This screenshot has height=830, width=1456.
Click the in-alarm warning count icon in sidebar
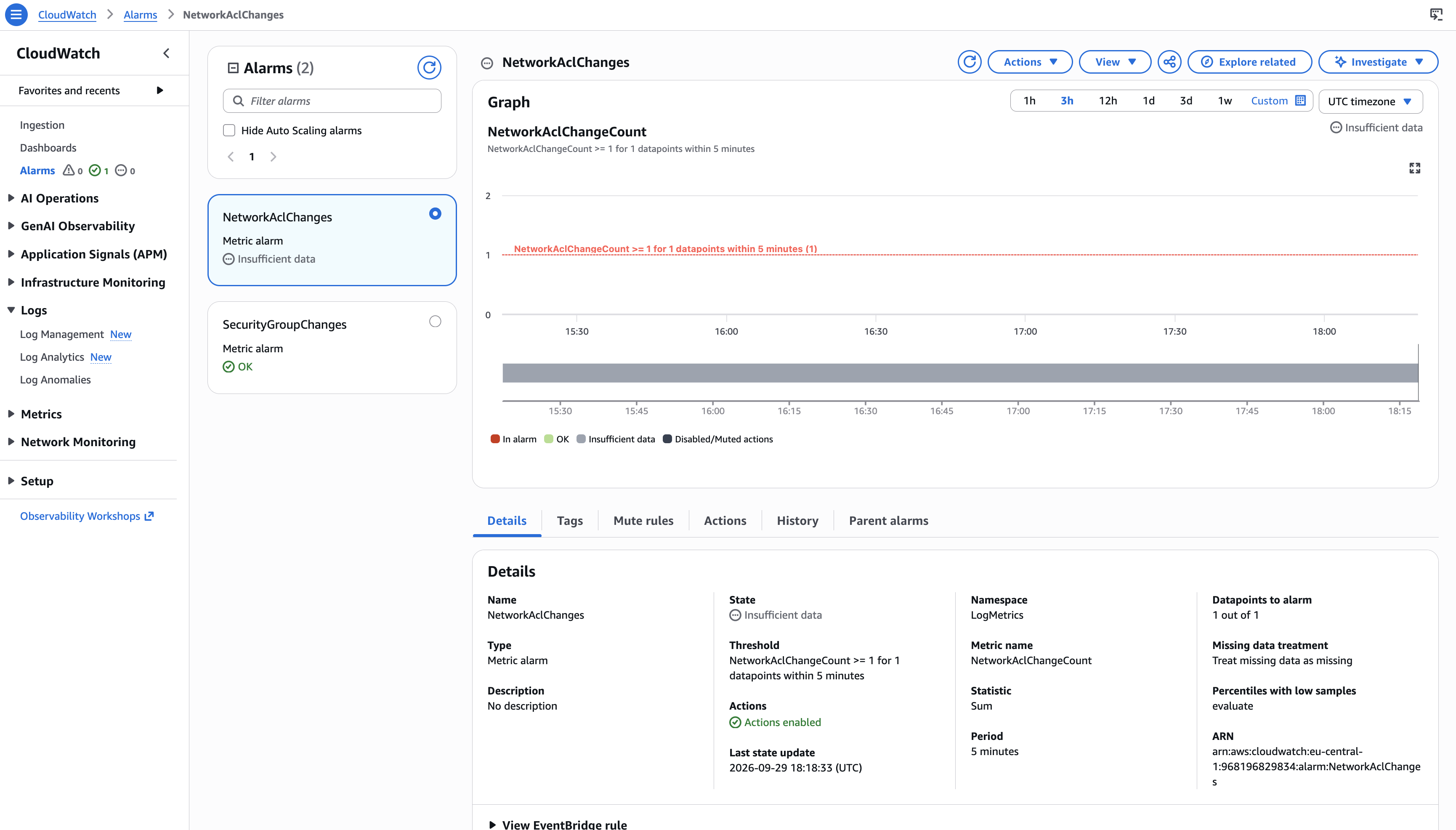69,170
